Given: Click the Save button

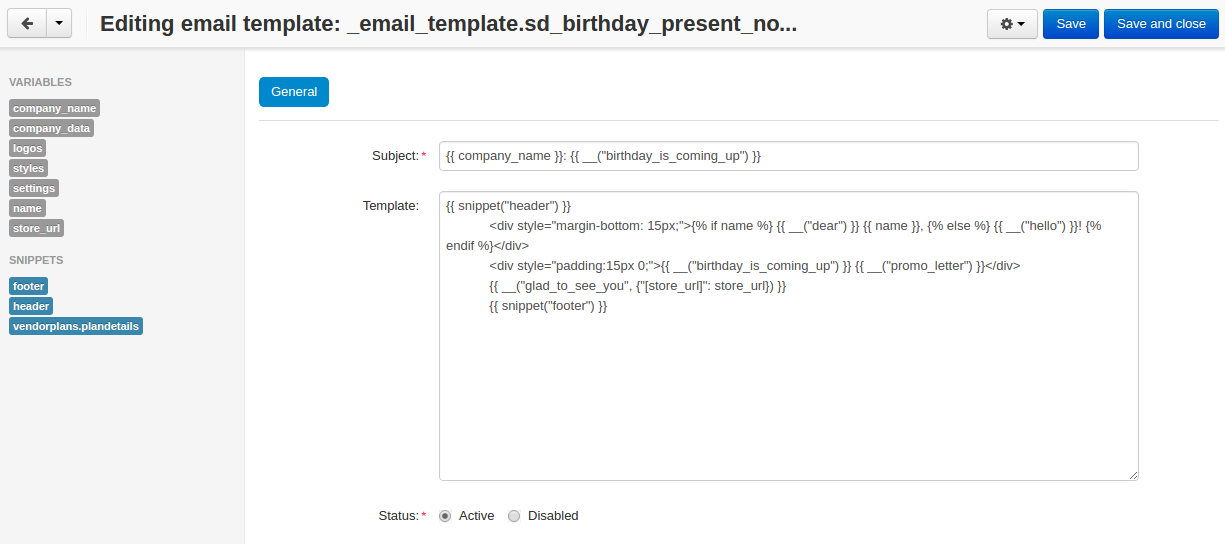Looking at the screenshot, I should click(1071, 24).
